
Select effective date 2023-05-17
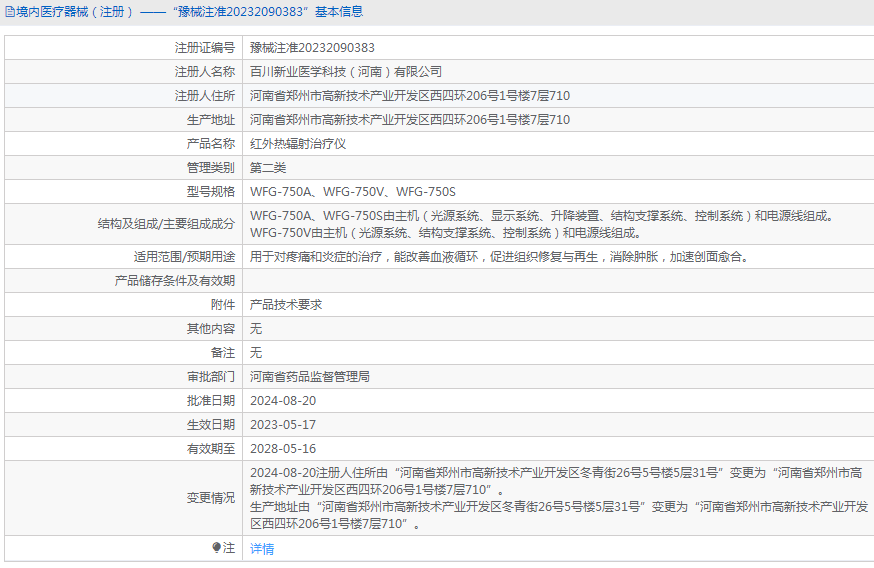(x=283, y=425)
